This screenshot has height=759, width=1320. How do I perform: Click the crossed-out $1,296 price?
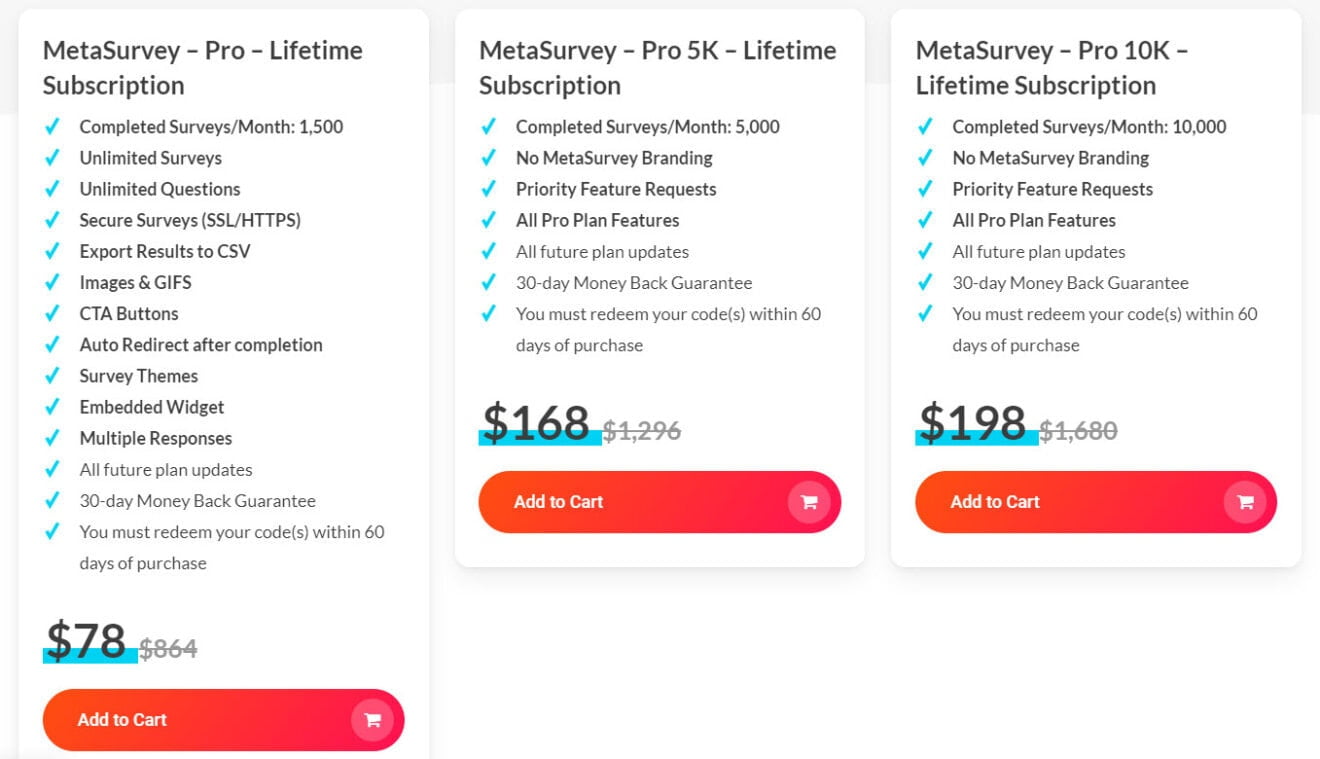pos(643,430)
